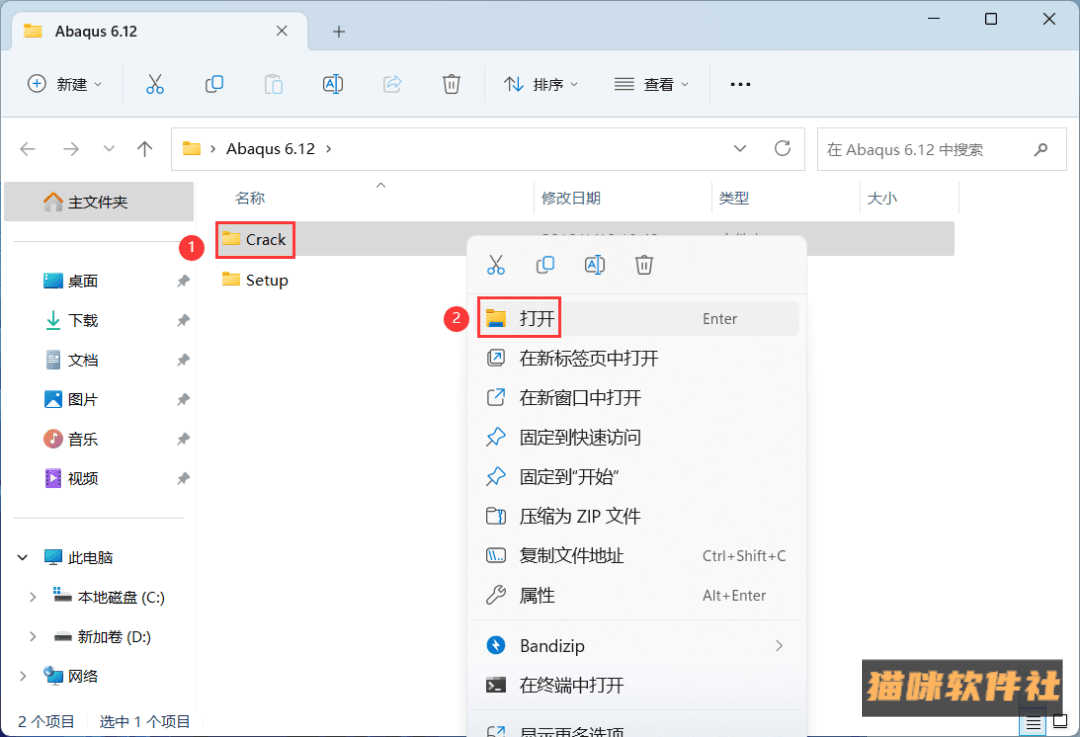The height and width of the screenshot is (737, 1080).
Task: Select 固定到快速访问 in context menu
Action: [637, 437]
